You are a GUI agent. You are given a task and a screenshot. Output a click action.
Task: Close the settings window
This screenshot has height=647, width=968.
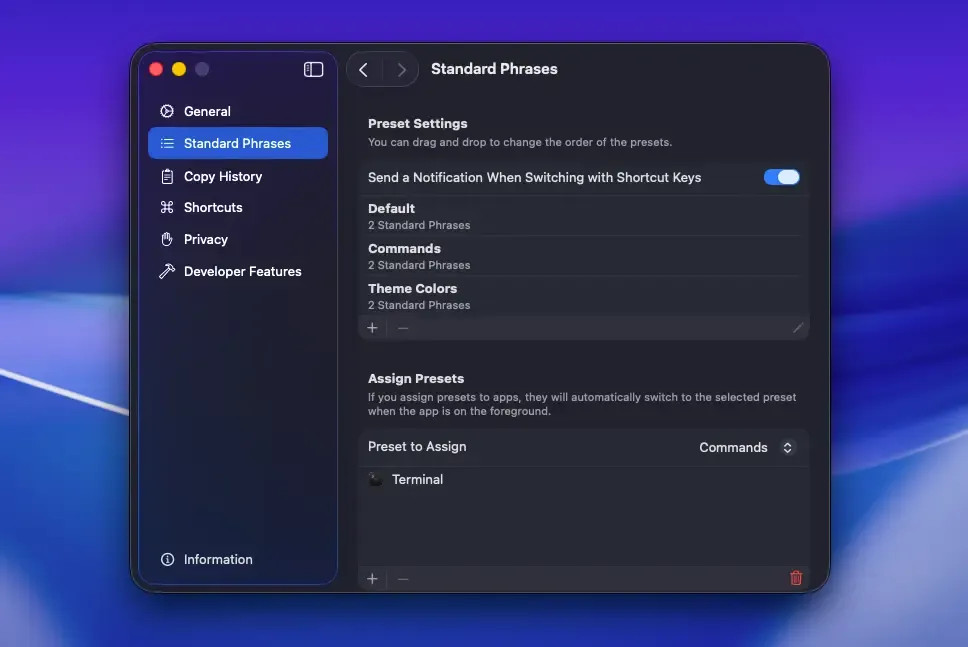(156, 69)
